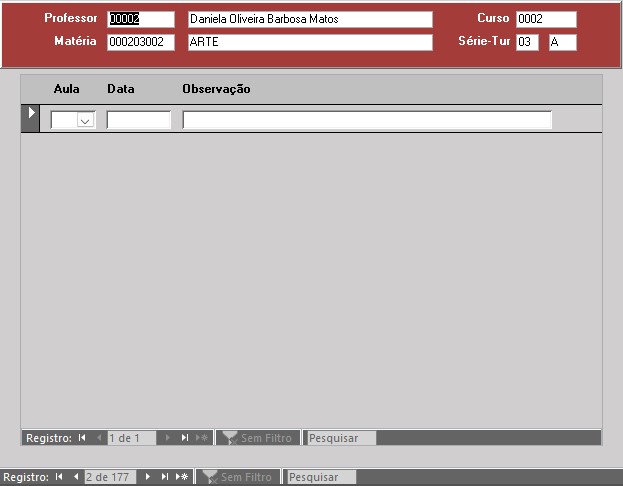Go to next record in main bottom navigator
The image size is (623, 486).
tap(147, 476)
